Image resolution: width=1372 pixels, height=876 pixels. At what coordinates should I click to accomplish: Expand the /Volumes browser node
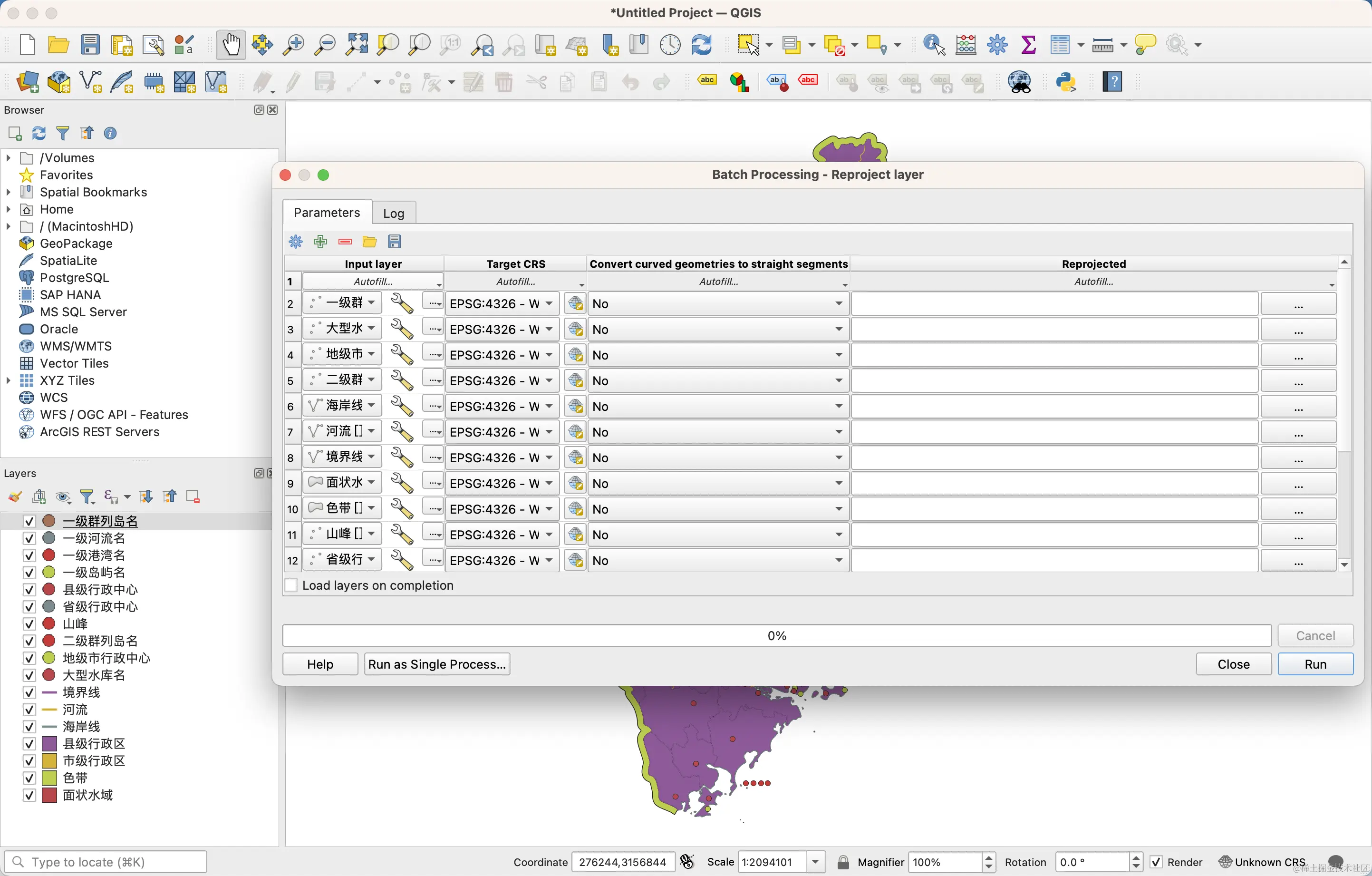[x=8, y=158]
